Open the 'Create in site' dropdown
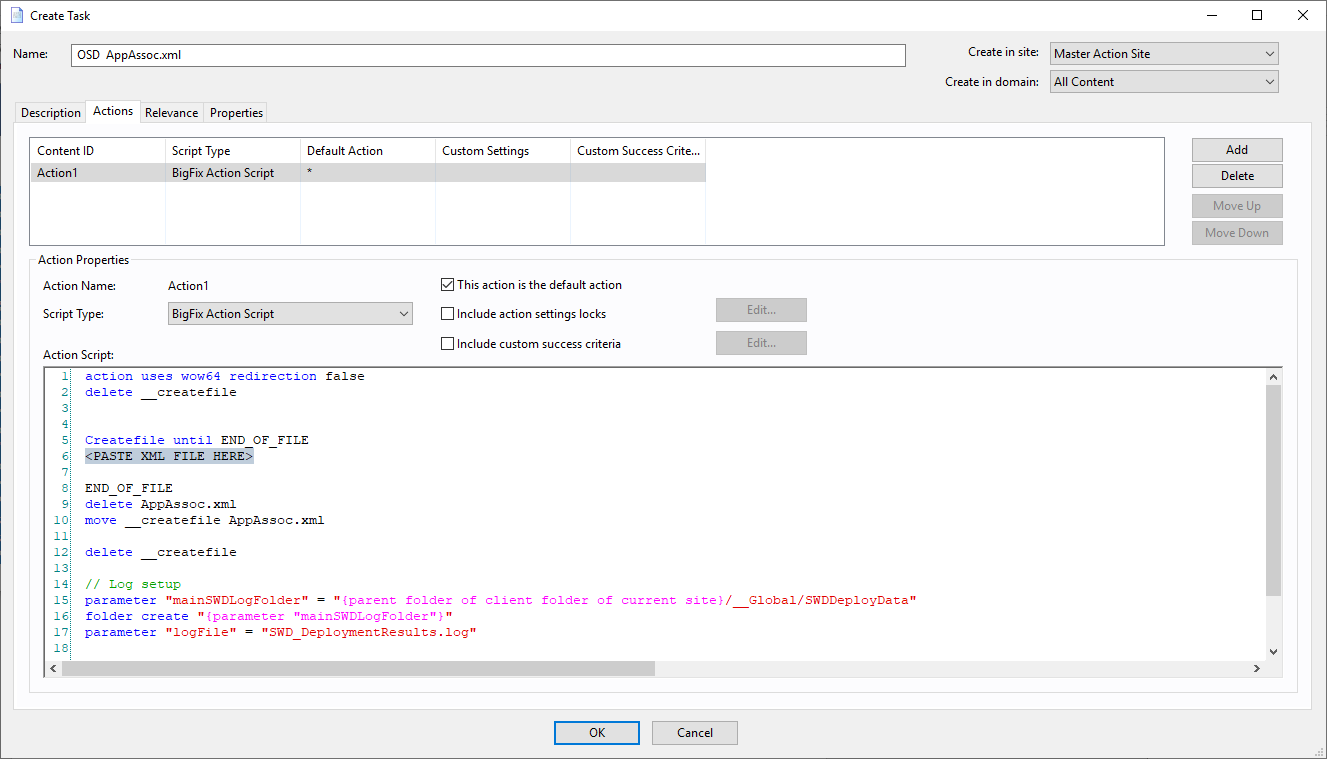 tap(1165, 54)
